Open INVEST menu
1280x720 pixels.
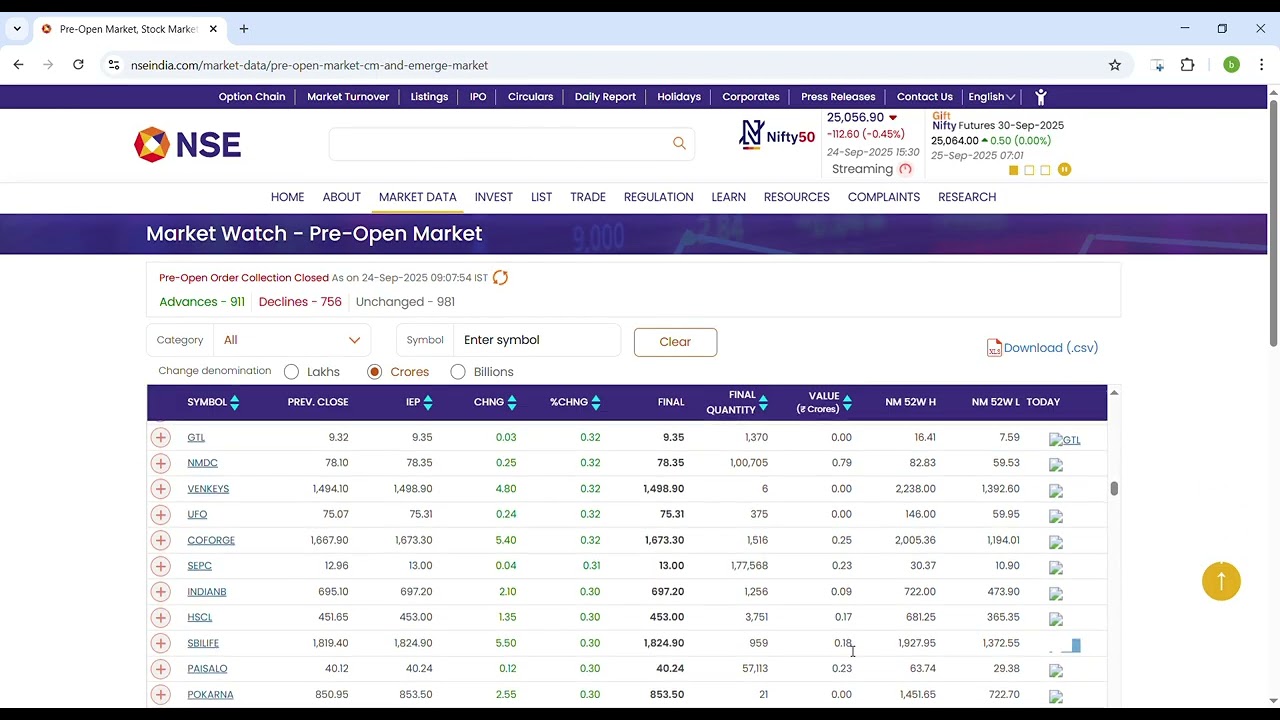pos(493,197)
